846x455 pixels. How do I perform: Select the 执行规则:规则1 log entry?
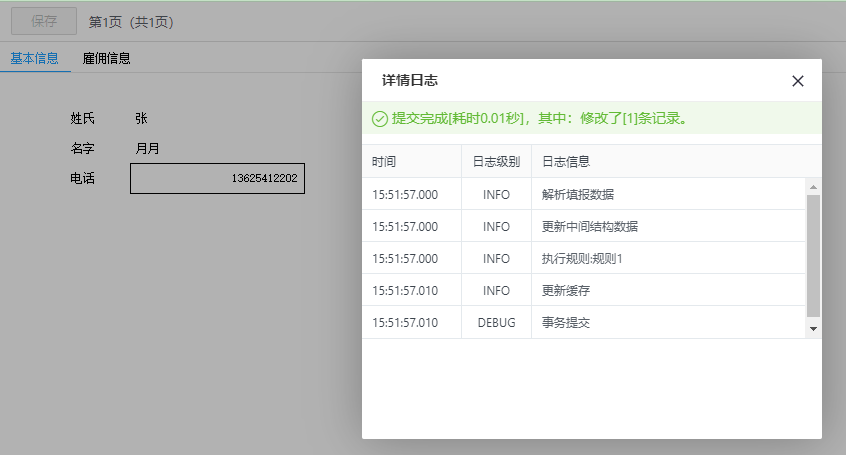coord(582,258)
